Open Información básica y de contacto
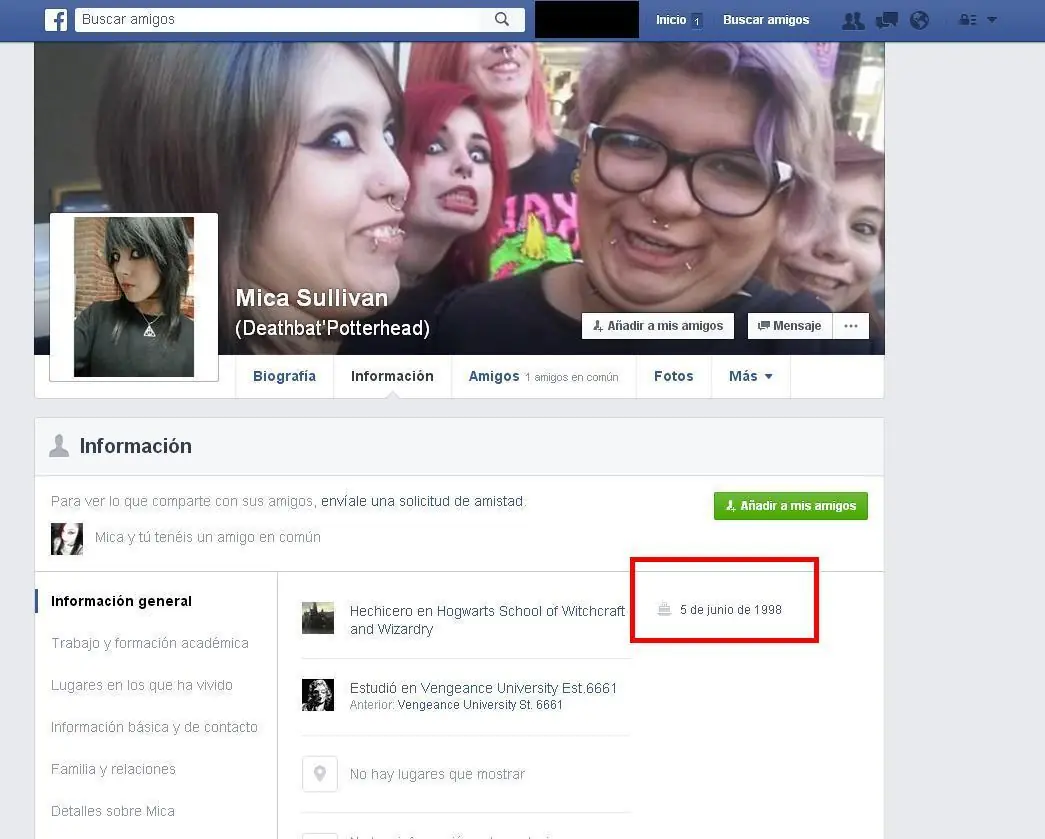 click(154, 727)
